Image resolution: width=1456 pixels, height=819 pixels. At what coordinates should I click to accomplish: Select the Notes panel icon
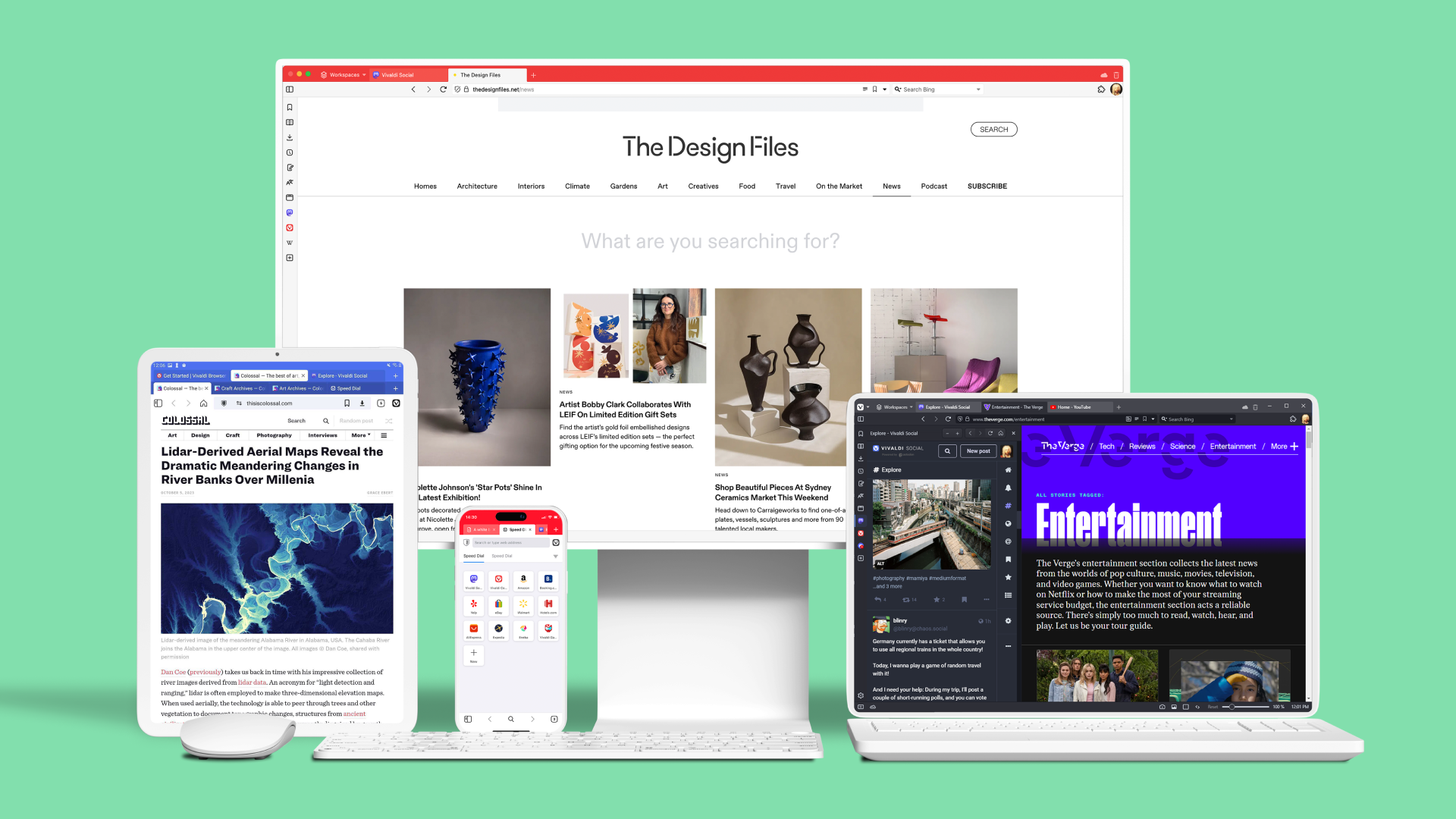[x=290, y=168]
